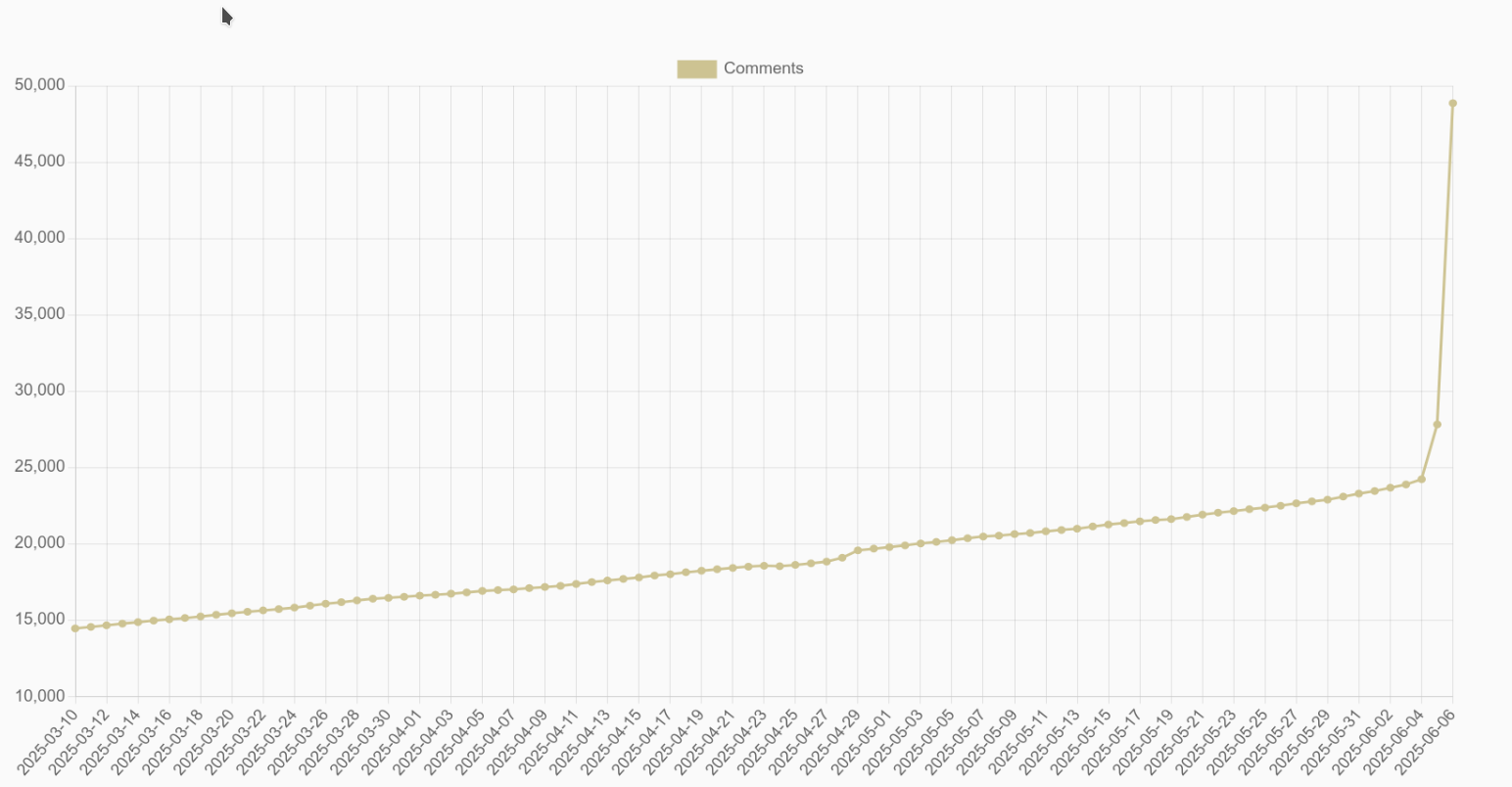Select the 2025-06-04 data point on the line
This screenshot has height=787, width=1512.
1421,479
